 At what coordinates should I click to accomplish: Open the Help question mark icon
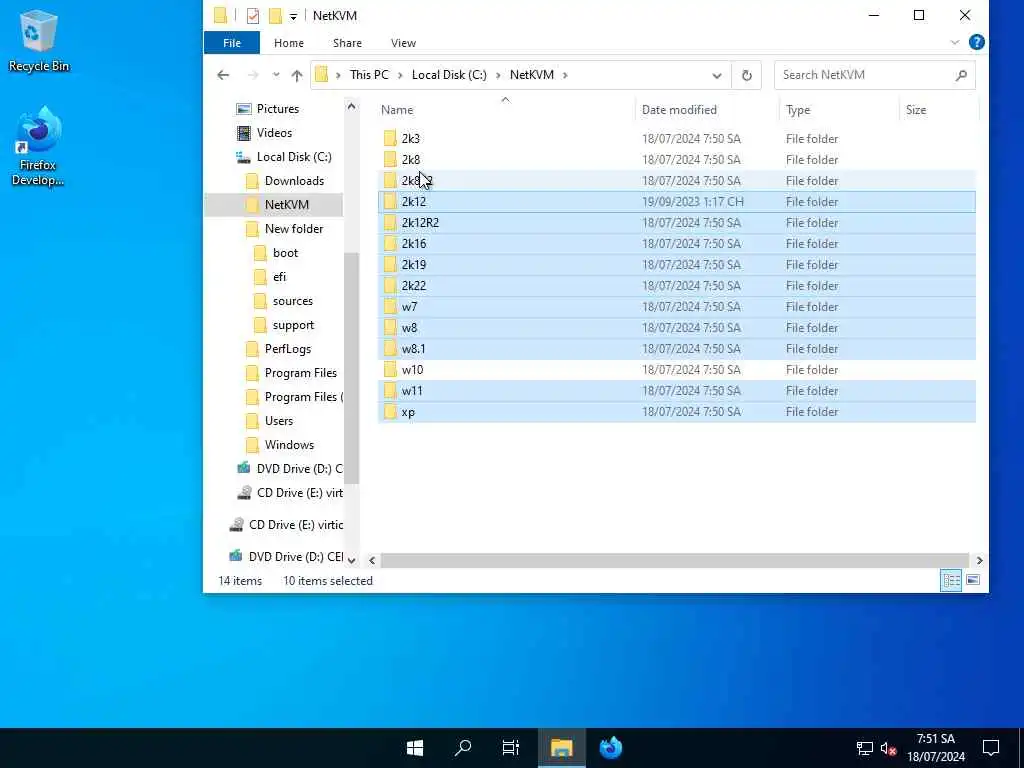coord(976,42)
